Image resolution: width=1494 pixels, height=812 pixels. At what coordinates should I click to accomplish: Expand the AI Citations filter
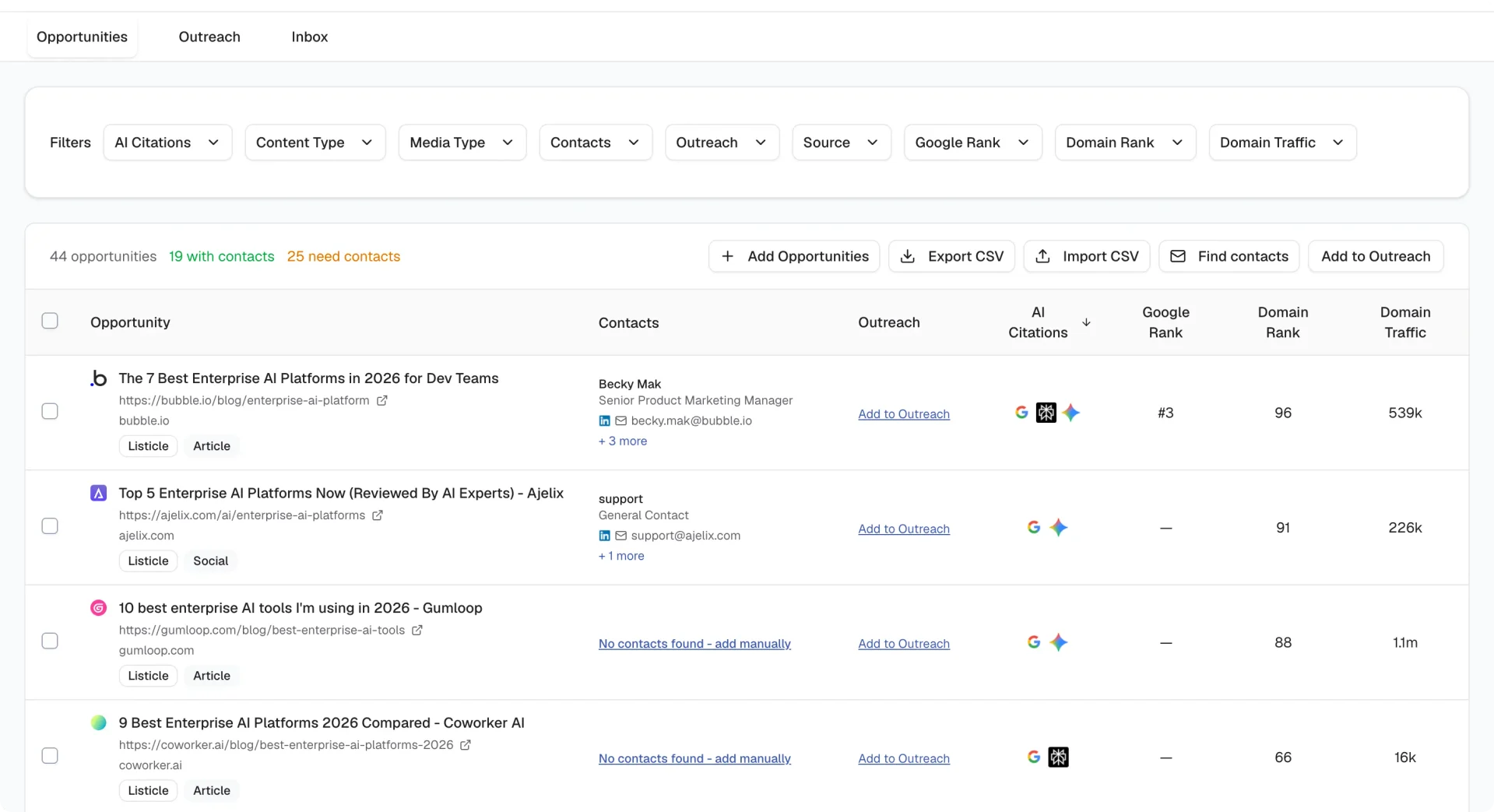(167, 142)
